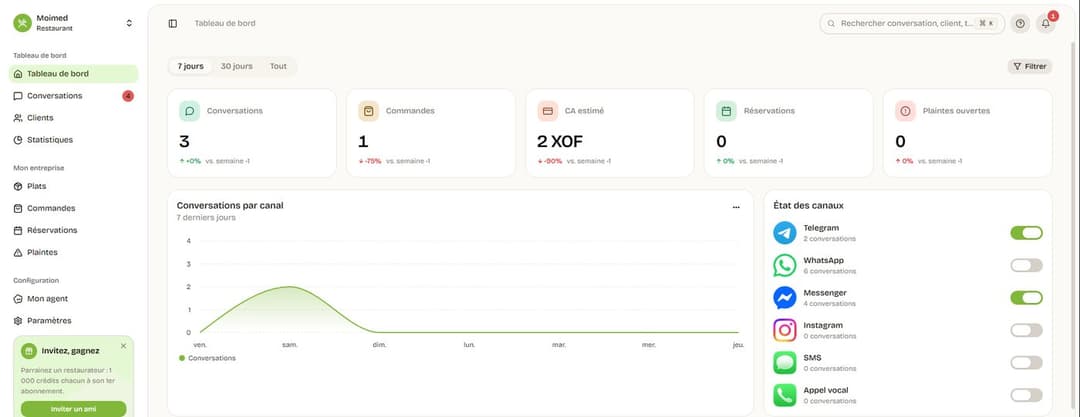The width and height of the screenshot is (1080, 417).
Task: Click the Tableau de bord breadcrumb
Action: (225, 23)
